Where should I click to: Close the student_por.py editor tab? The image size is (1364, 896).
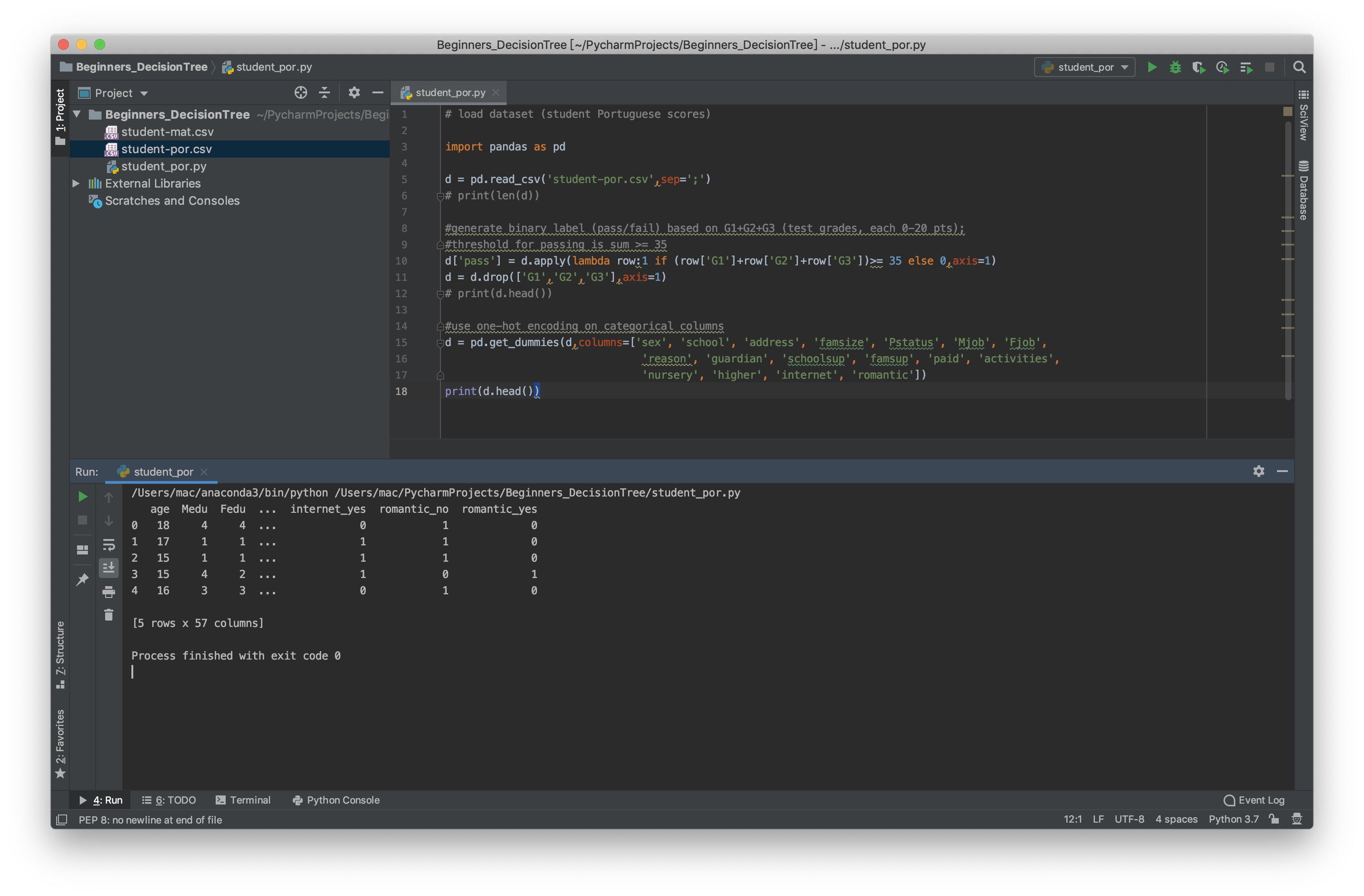496,93
